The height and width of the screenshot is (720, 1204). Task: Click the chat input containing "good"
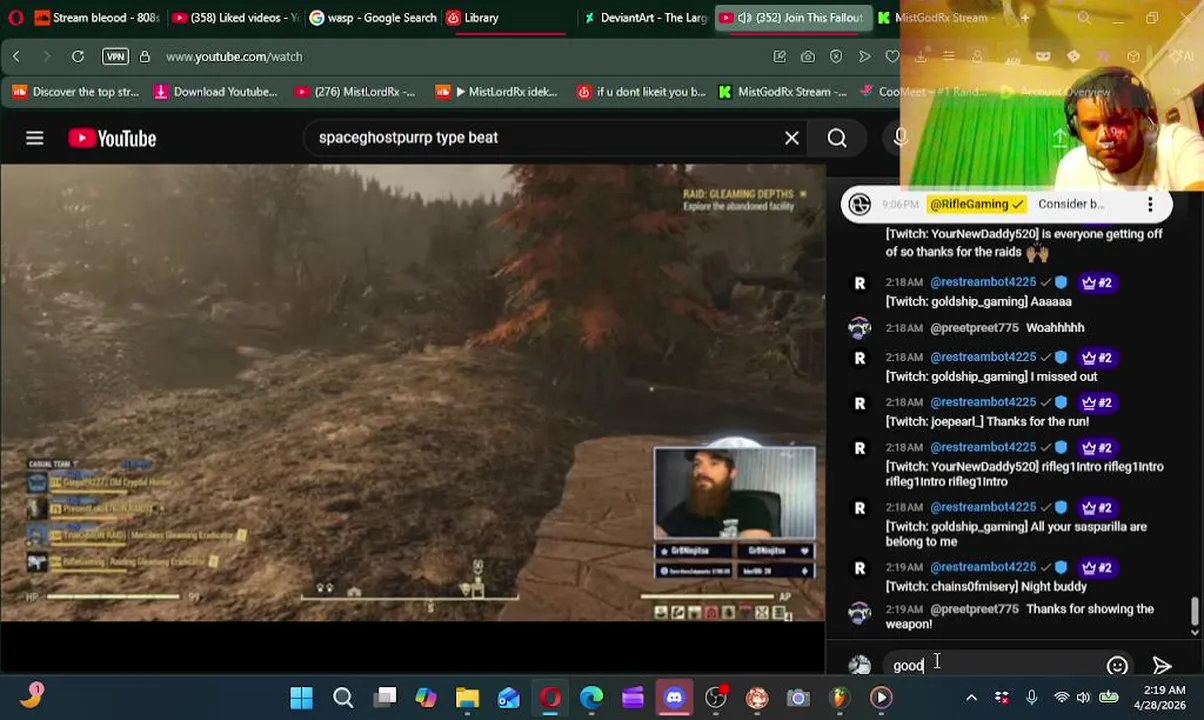(995, 666)
